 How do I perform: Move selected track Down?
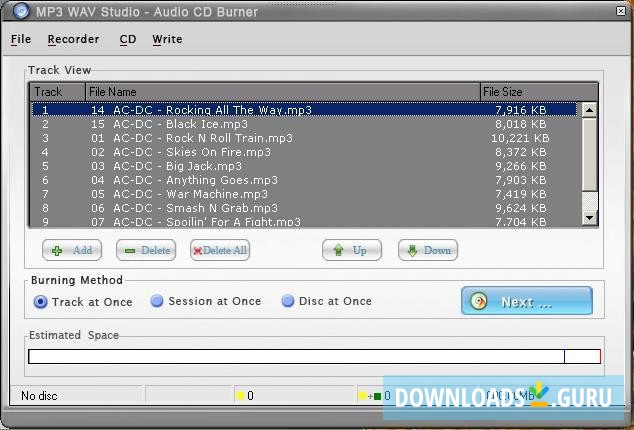click(x=428, y=250)
